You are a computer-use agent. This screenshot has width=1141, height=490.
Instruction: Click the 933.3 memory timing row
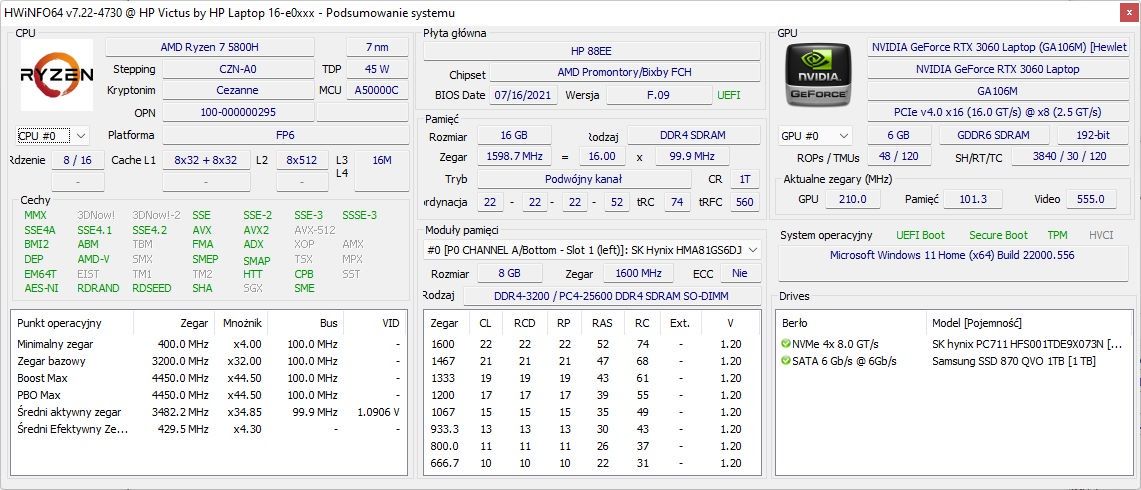point(592,430)
